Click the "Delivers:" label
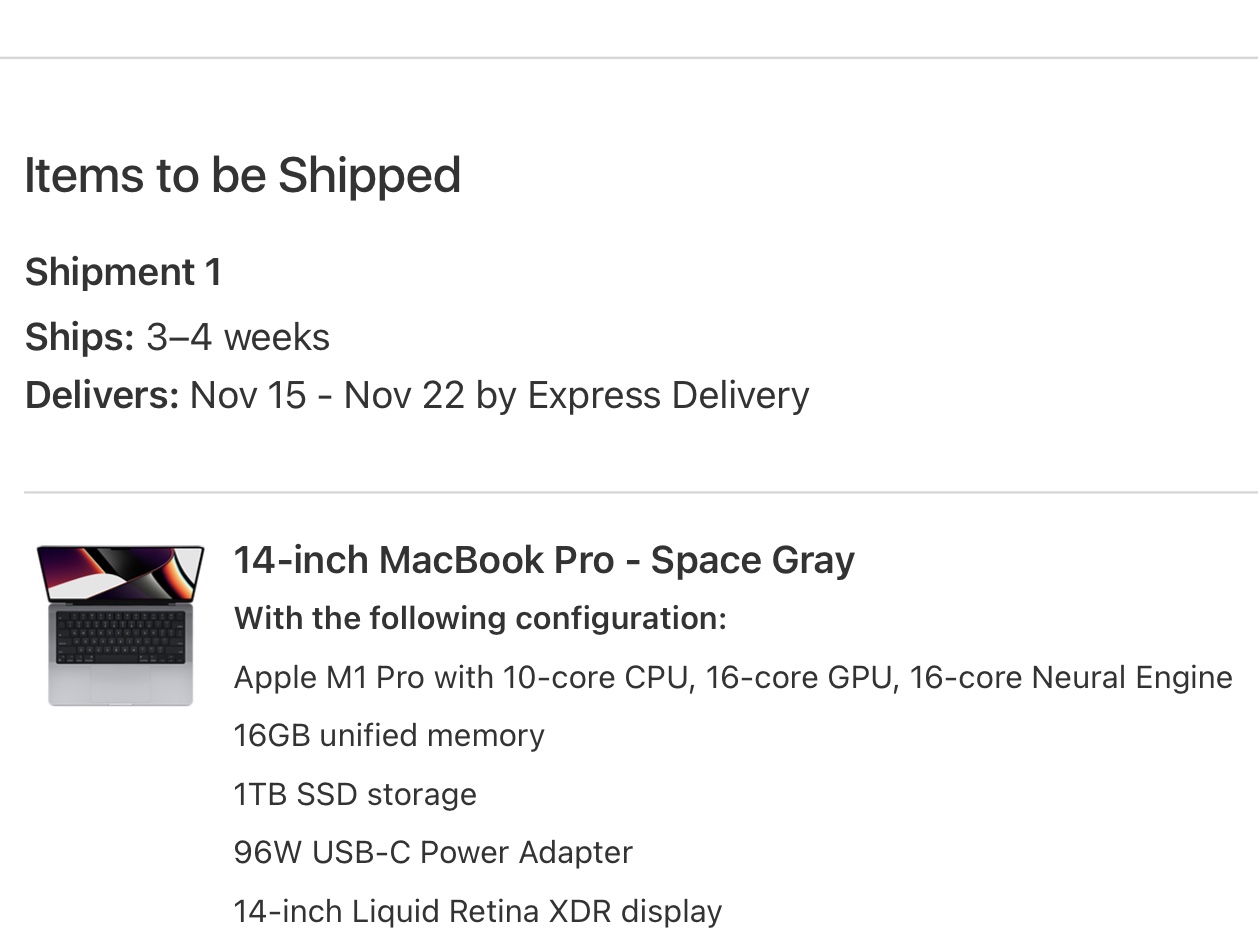 coord(102,396)
